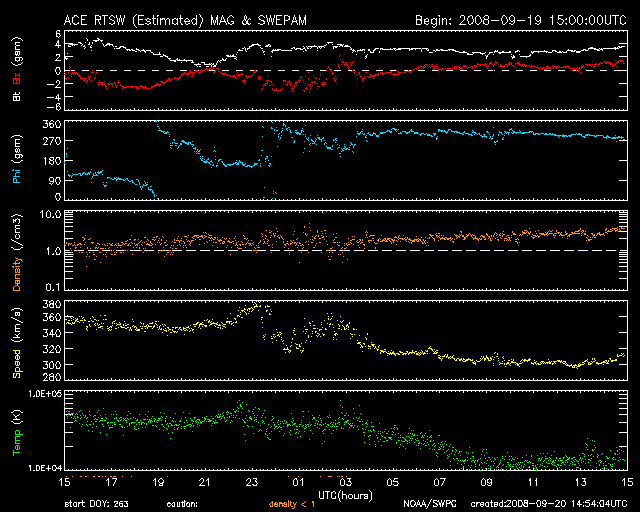Click the '05' hour tick label
The height and width of the screenshot is (512, 640).
pos(392,483)
